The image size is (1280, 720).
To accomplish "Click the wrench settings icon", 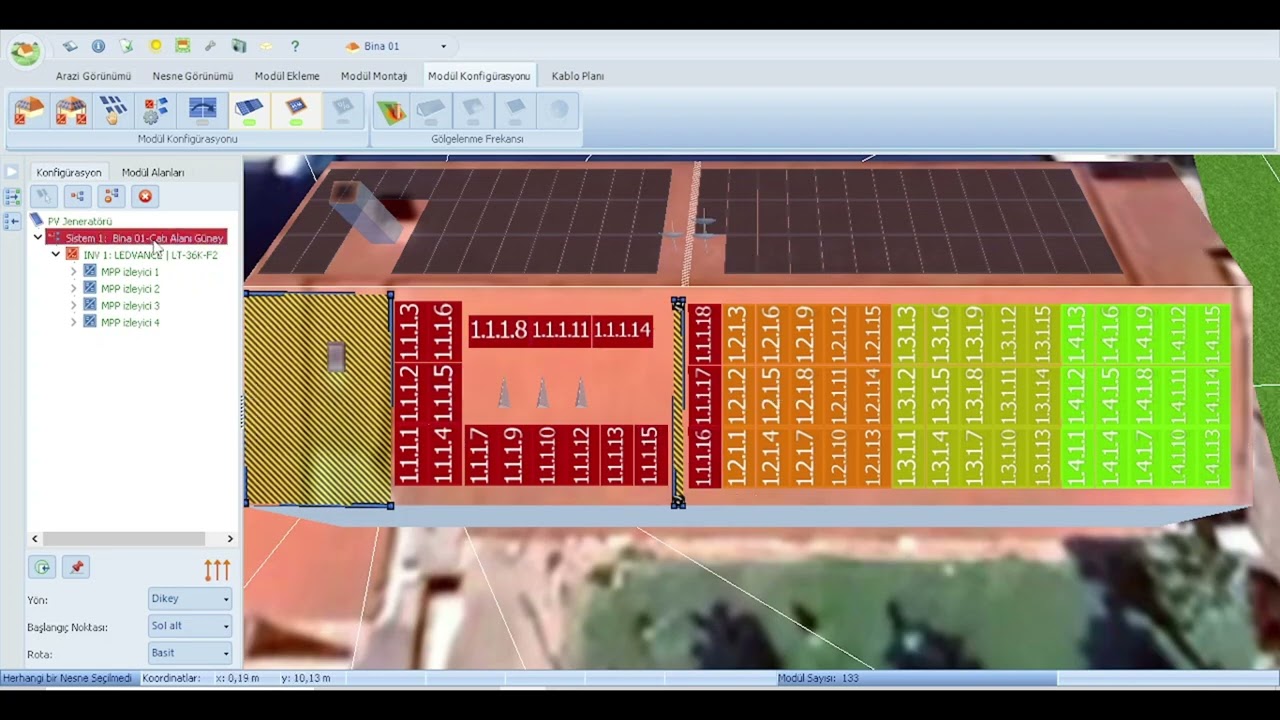I will pos(210,46).
